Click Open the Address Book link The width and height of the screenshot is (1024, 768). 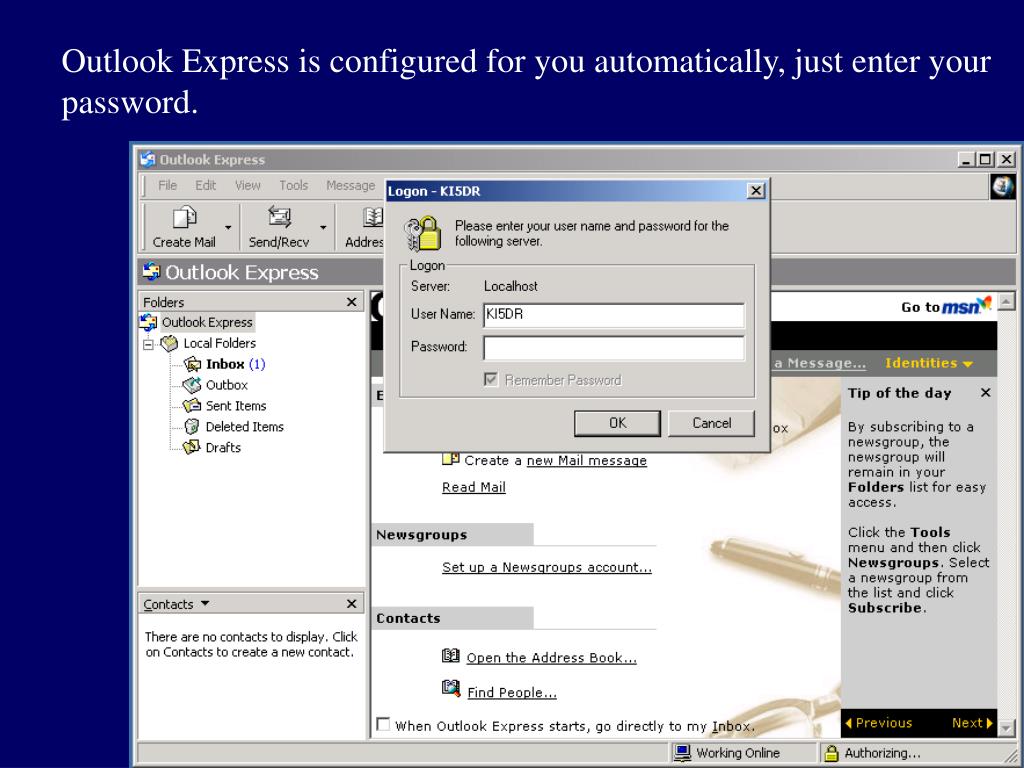pyautogui.click(x=551, y=658)
